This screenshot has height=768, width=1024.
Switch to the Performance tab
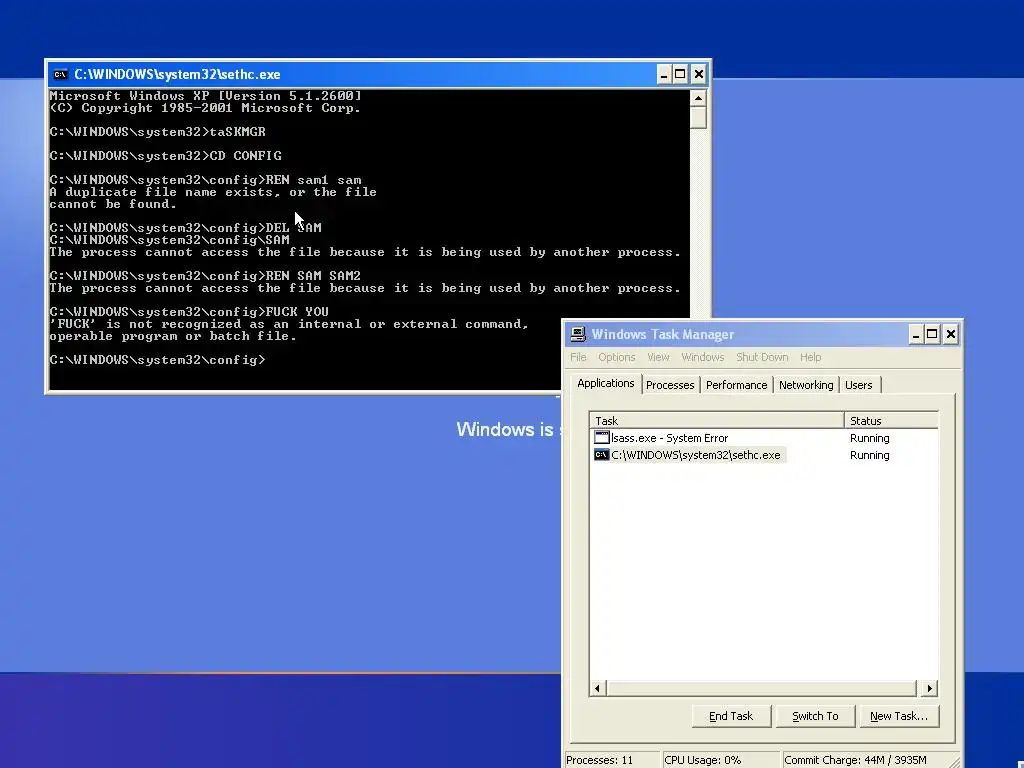coord(737,385)
